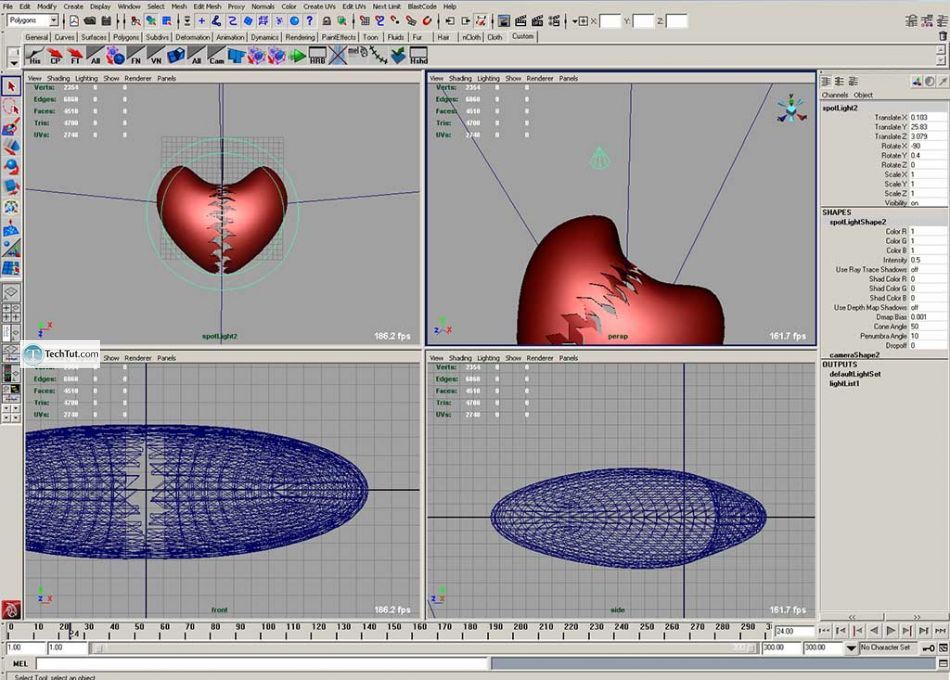Switch to the Rendering shelf tab
The height and width of the screenshot is (680, 950).
[300, 37]
